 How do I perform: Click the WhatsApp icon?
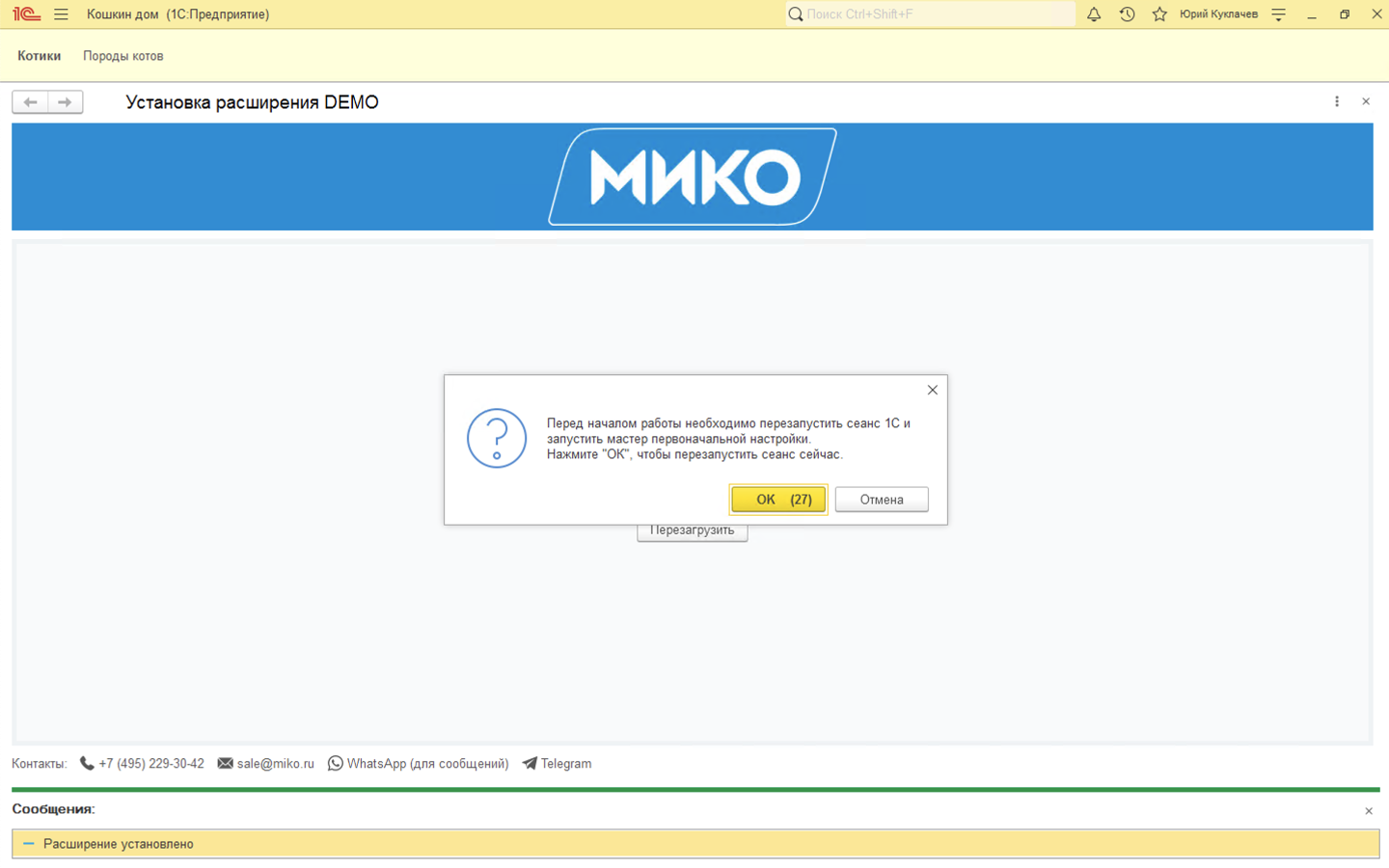[x=336, y=764]
